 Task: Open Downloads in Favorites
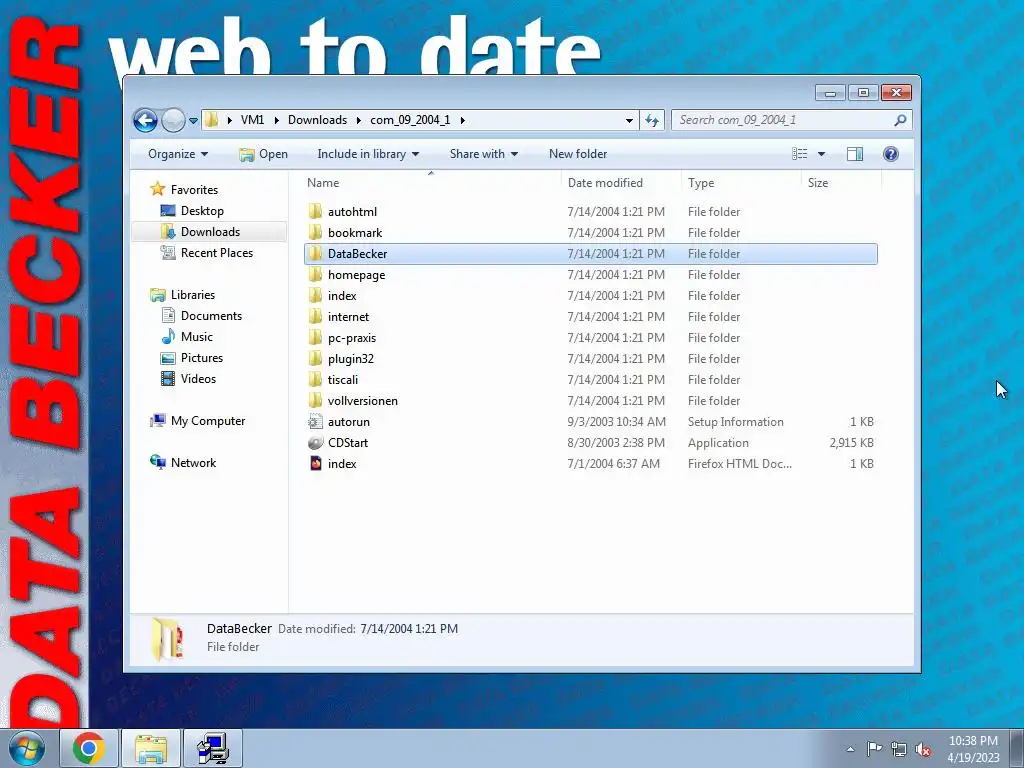click(210, 232)
